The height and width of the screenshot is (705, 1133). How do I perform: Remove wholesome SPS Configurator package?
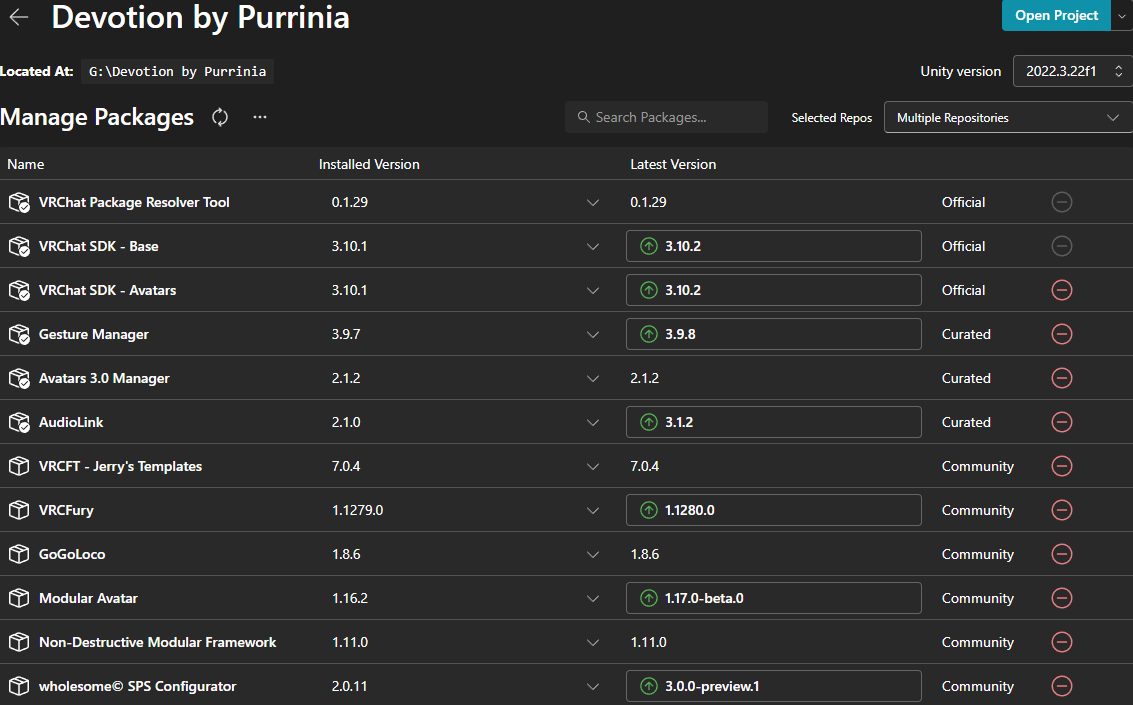pyautogui.click(x=1061, y=686)
